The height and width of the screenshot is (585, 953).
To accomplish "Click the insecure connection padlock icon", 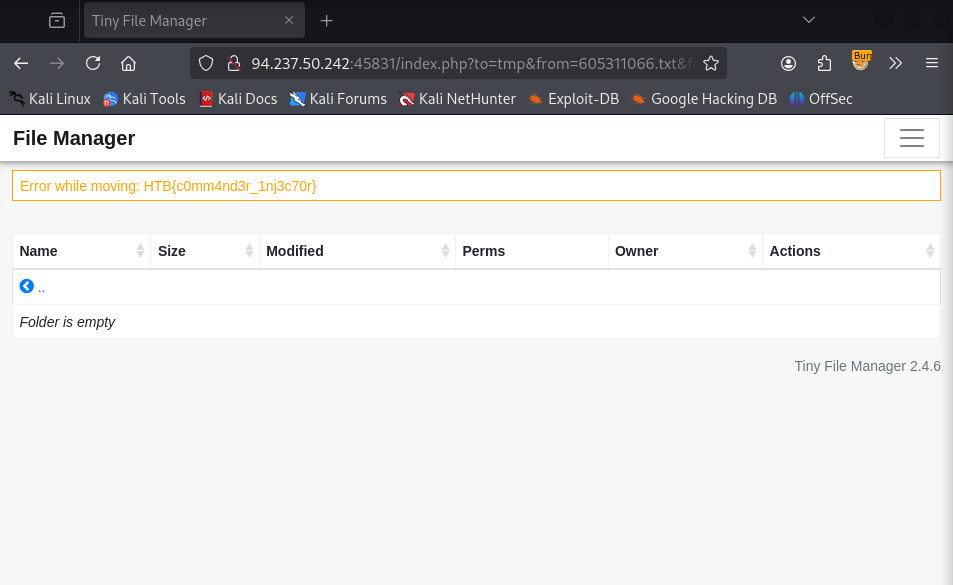I will click(x=233, y=63).
